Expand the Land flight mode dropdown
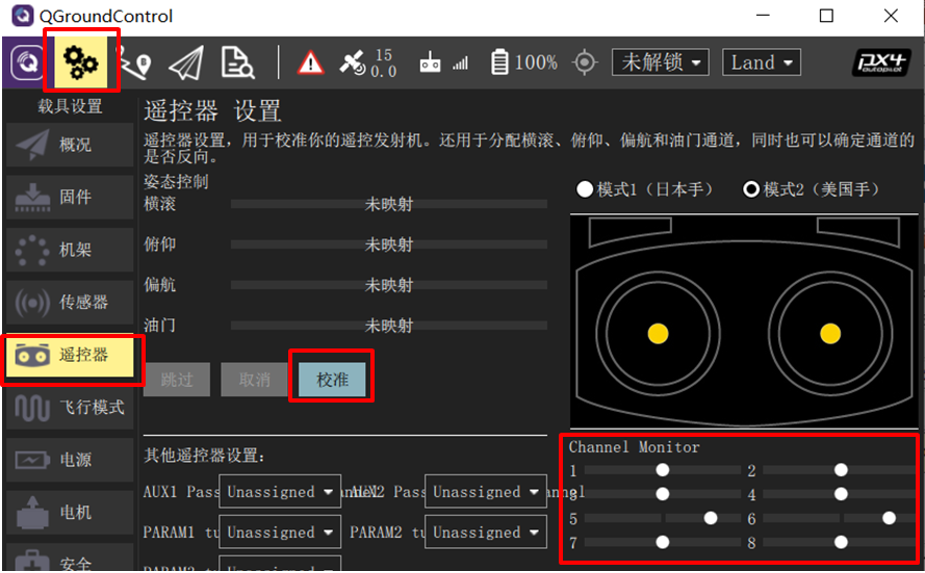925x573 pixels. (x=761, y=62)
